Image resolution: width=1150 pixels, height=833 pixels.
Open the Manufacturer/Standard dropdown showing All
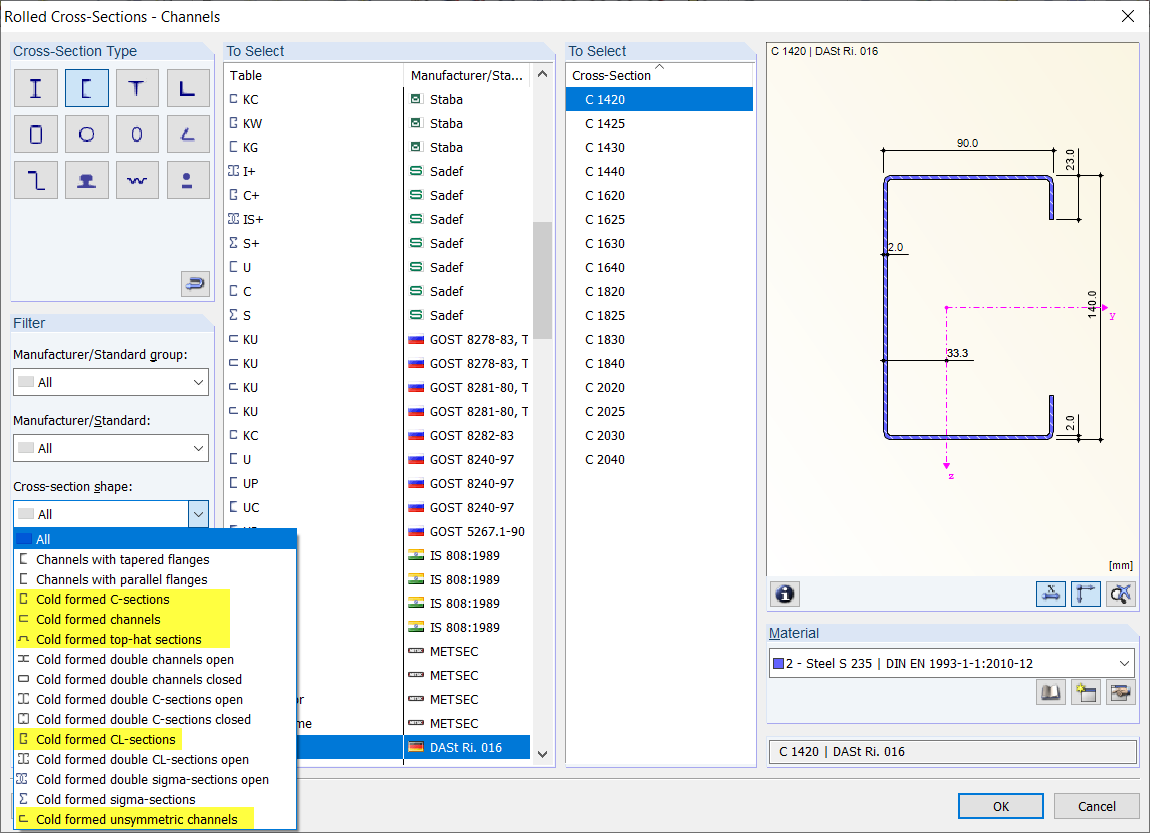pos(110,448)
